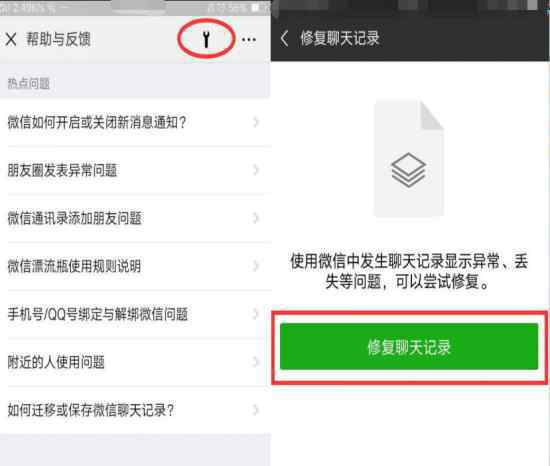Open 微信漂流瓶使用规则说明 item
The height and width of the screenshot is (466, 550).
[x=135, y=266]
